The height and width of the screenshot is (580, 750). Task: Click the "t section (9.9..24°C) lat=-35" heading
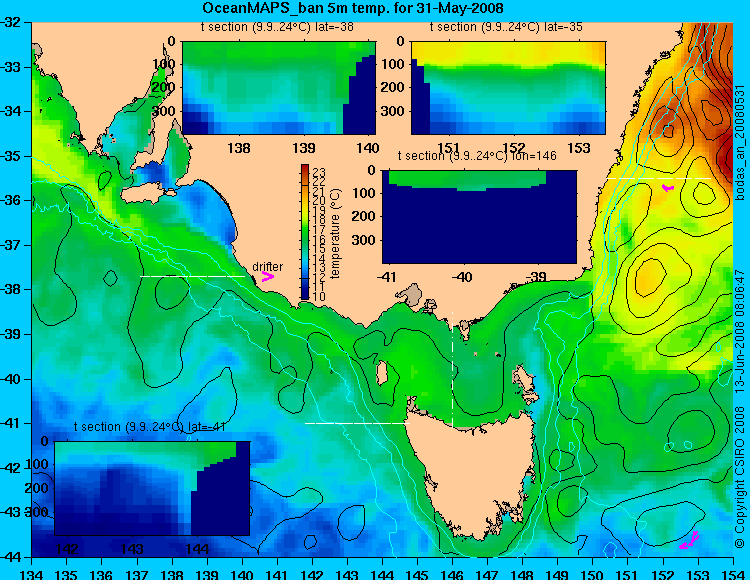click(506, 27)
